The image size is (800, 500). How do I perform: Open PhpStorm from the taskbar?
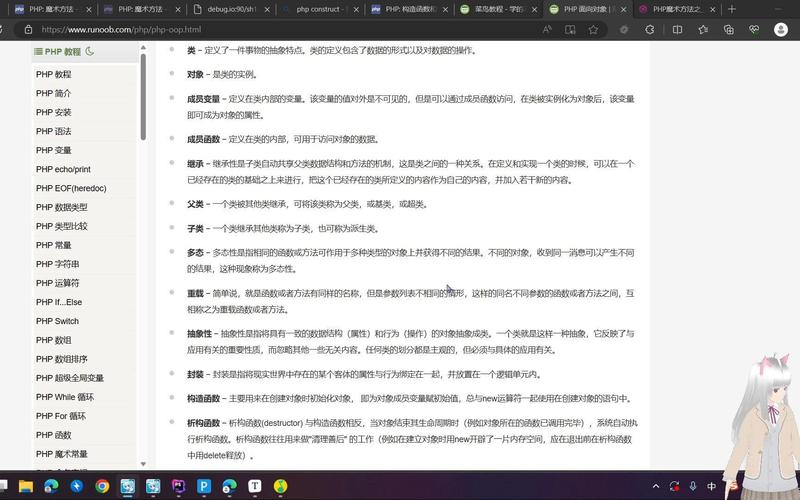coord(178,486)
